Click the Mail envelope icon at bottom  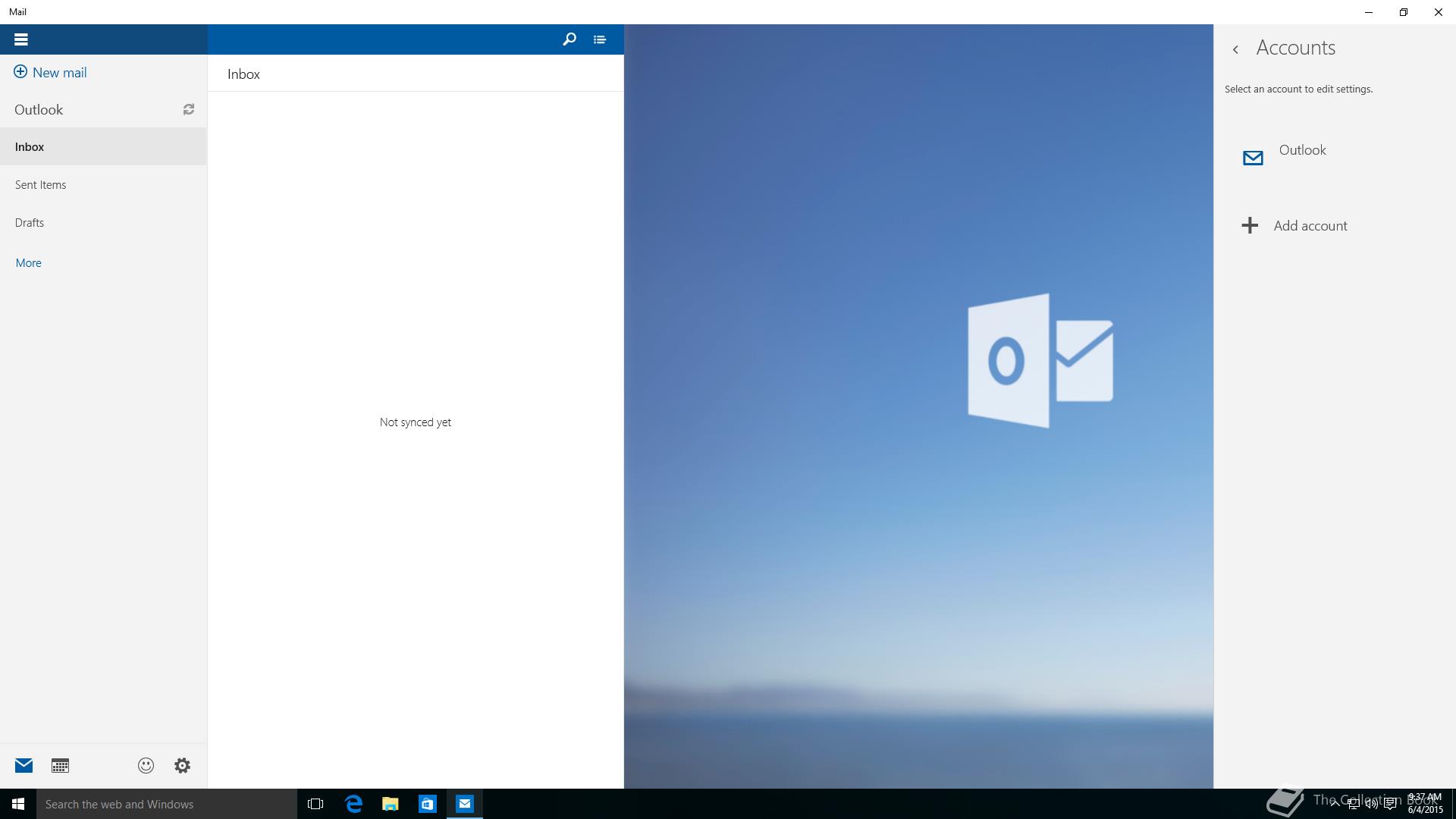pos(24,766)
